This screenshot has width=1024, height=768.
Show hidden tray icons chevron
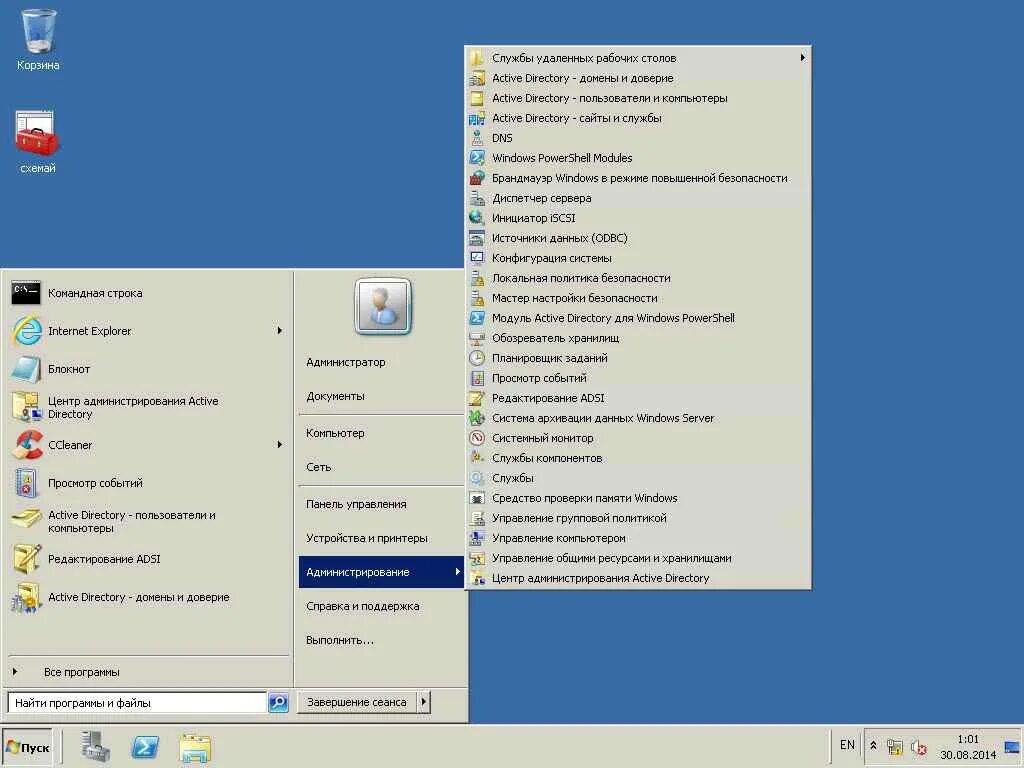tap(874, 746)
